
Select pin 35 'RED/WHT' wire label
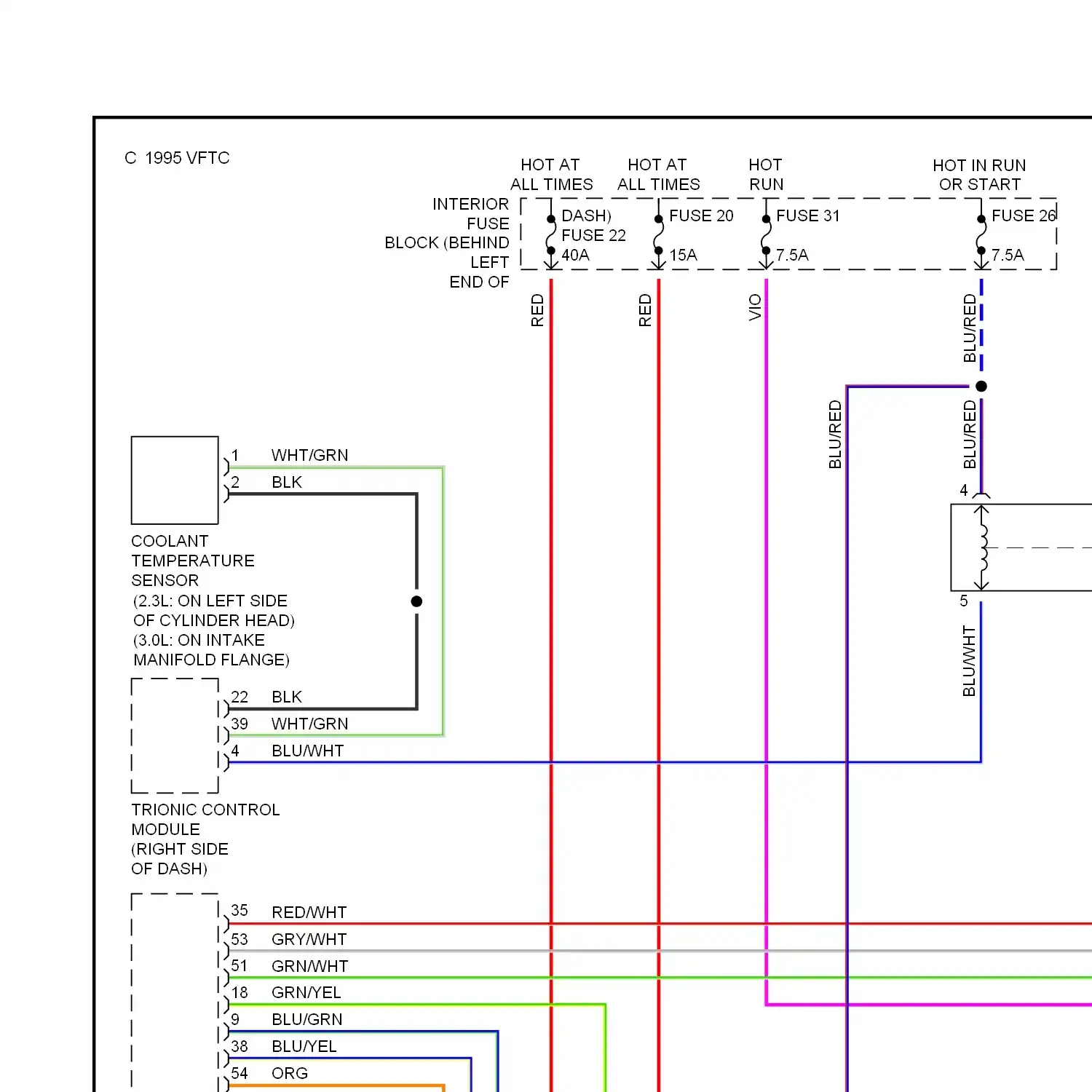click(309, 912)
